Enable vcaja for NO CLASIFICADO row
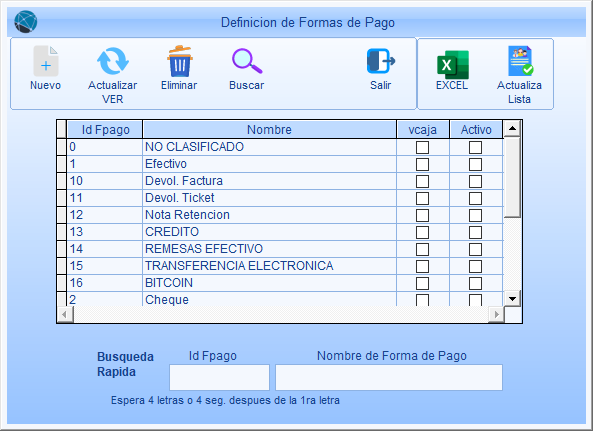 pos(422,147)
